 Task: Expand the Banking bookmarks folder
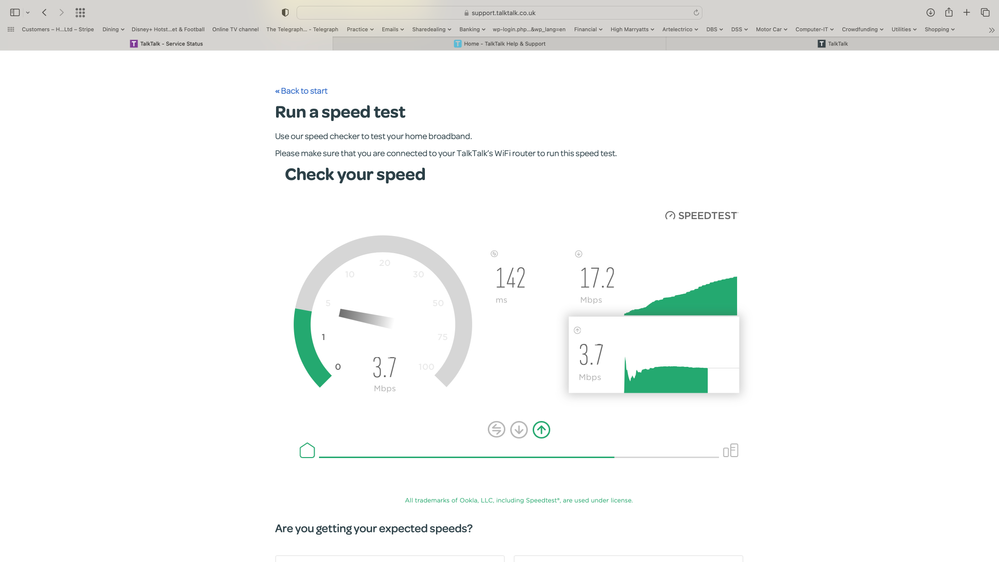coord(474,30)
